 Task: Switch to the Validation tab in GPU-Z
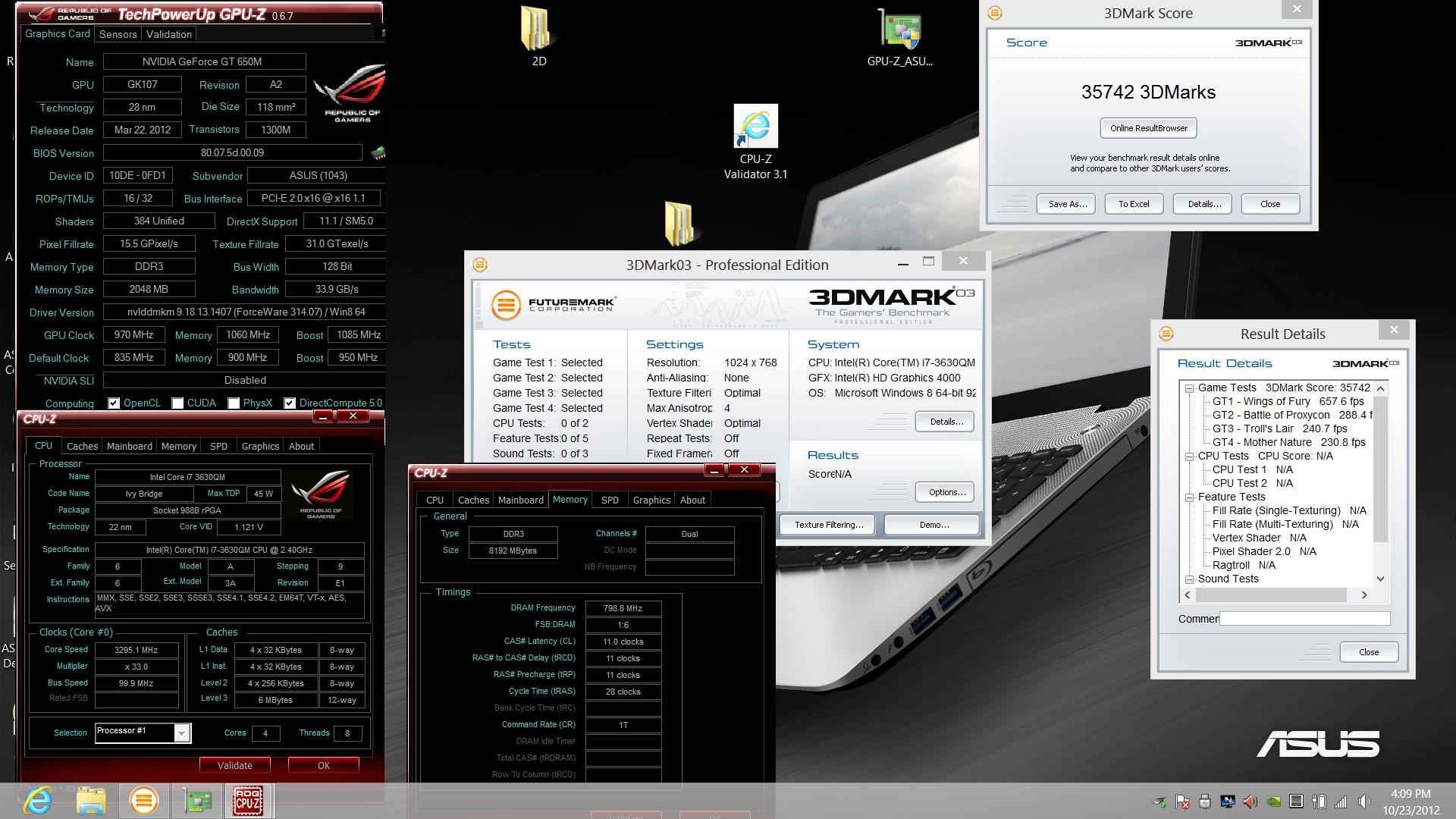click(x=168, y=34)
